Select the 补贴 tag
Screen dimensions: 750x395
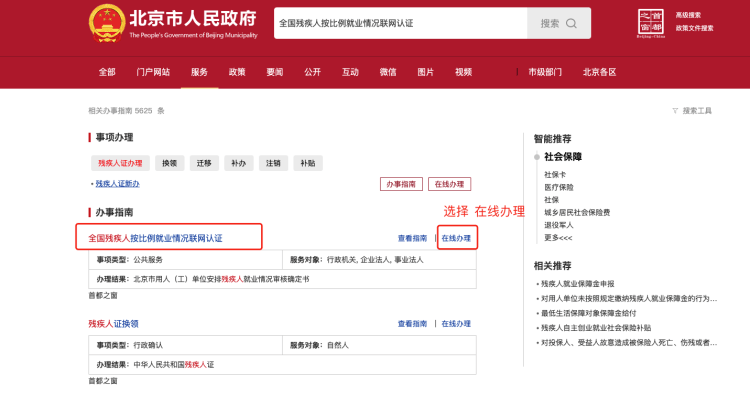[x=308, y=163]
